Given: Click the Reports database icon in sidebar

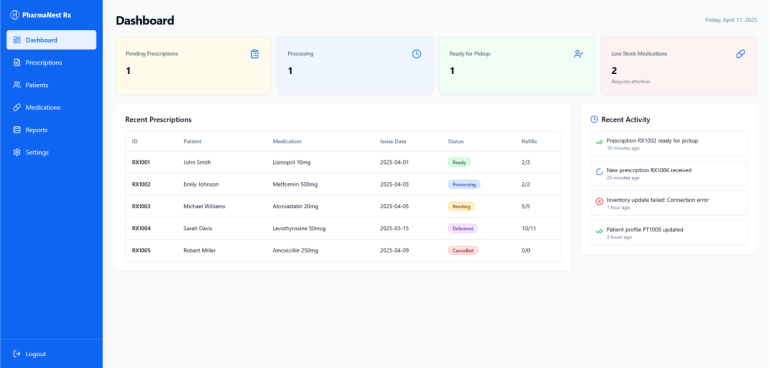Looking at the screenshot, I should click(x=17, y=130).
